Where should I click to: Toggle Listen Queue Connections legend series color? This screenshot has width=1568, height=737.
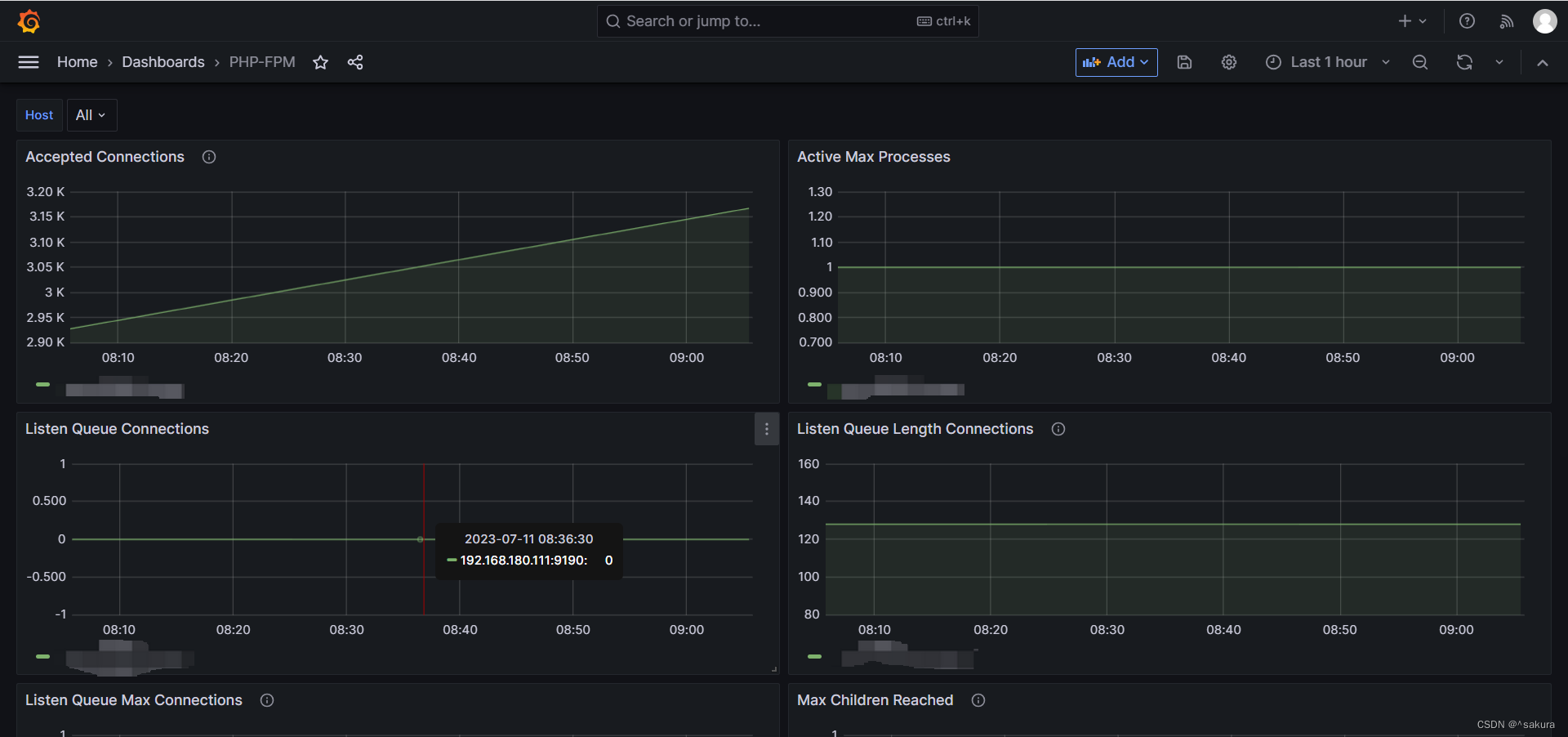click(x=43, y=656)
